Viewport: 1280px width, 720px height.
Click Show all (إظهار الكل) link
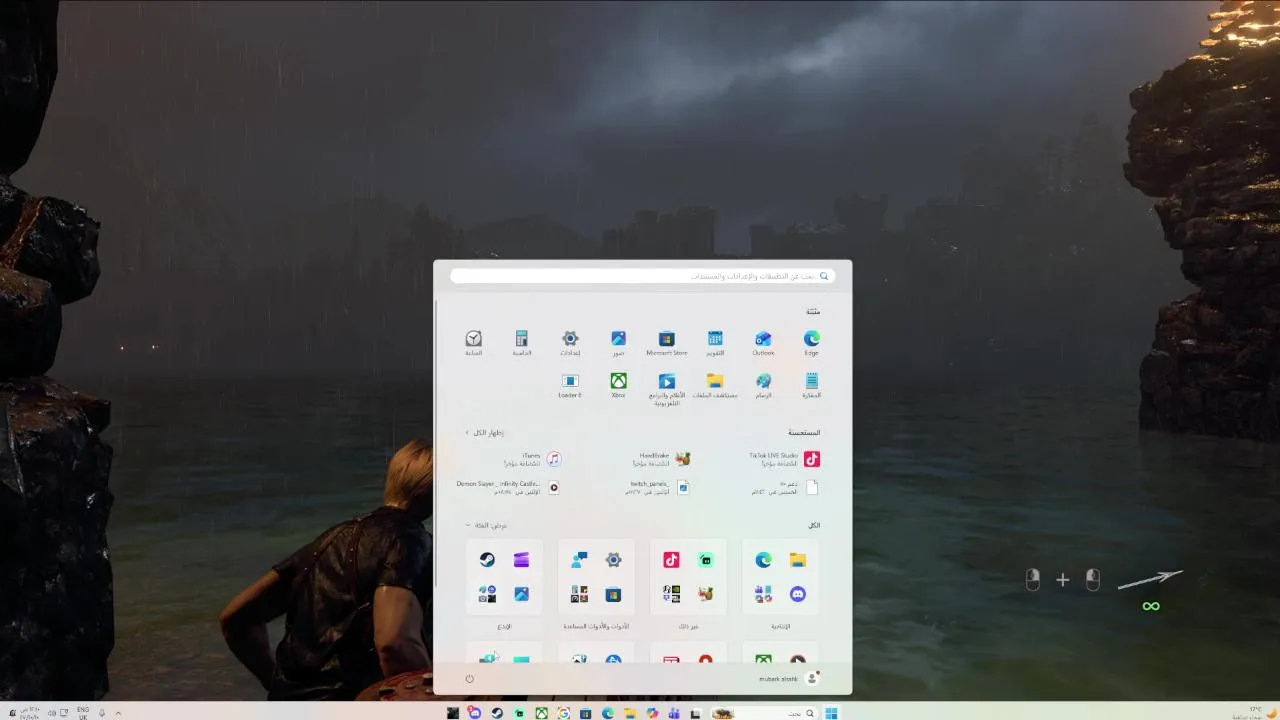[484, 433]
